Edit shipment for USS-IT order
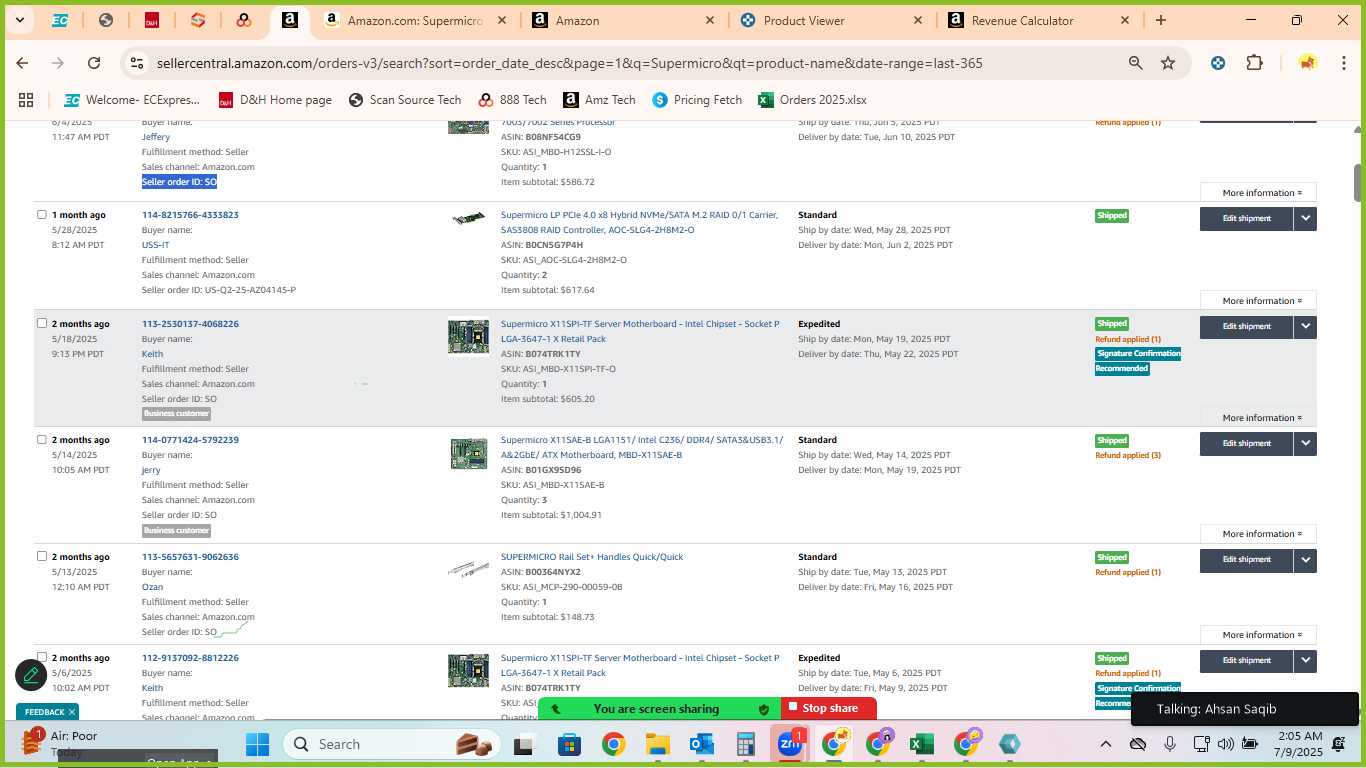The height and width of the screenshot is (768, 1366). [1246, 218]
